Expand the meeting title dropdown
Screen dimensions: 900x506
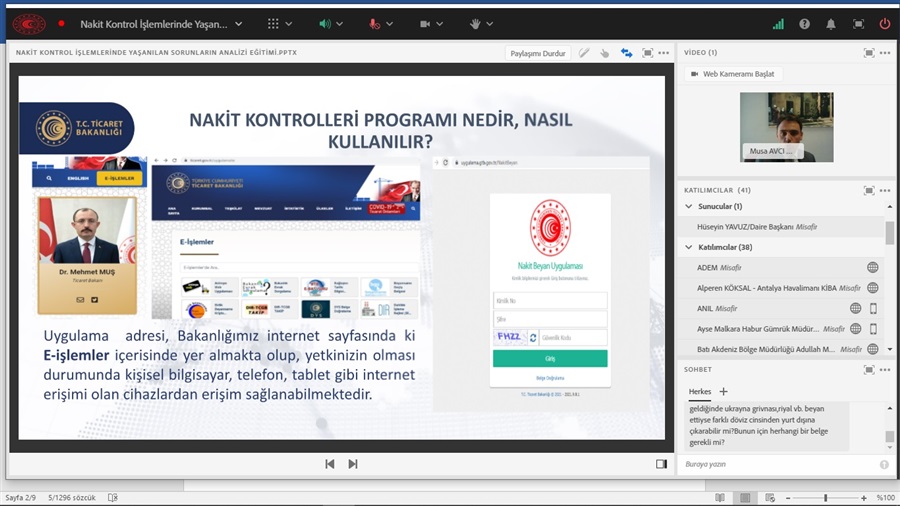point(238,23)
